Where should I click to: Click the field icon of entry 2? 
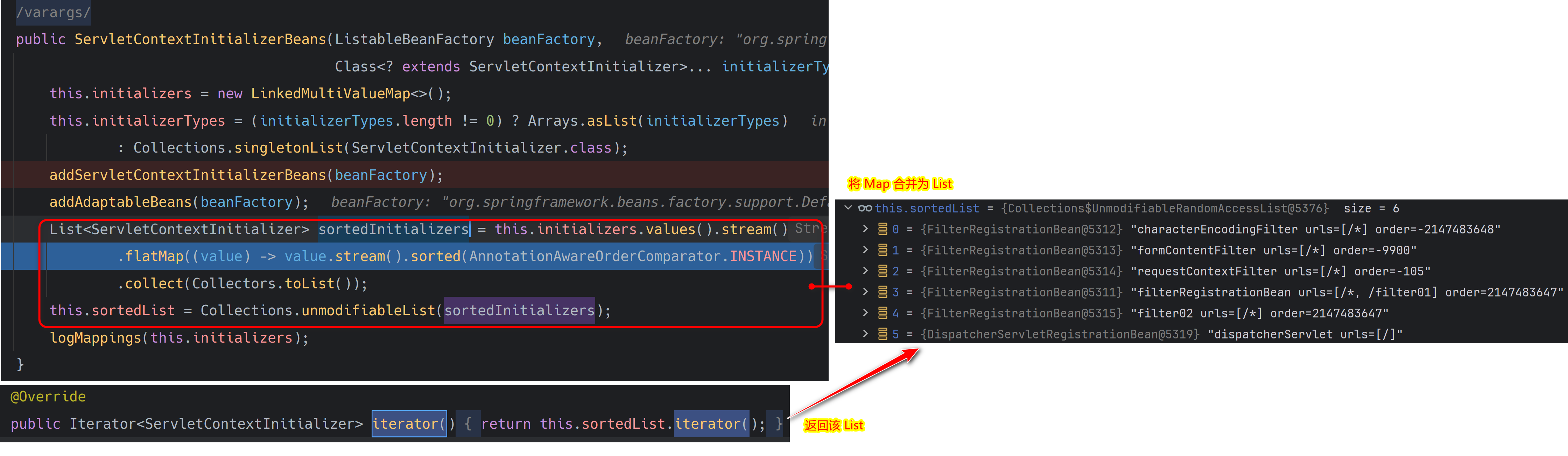883,272
